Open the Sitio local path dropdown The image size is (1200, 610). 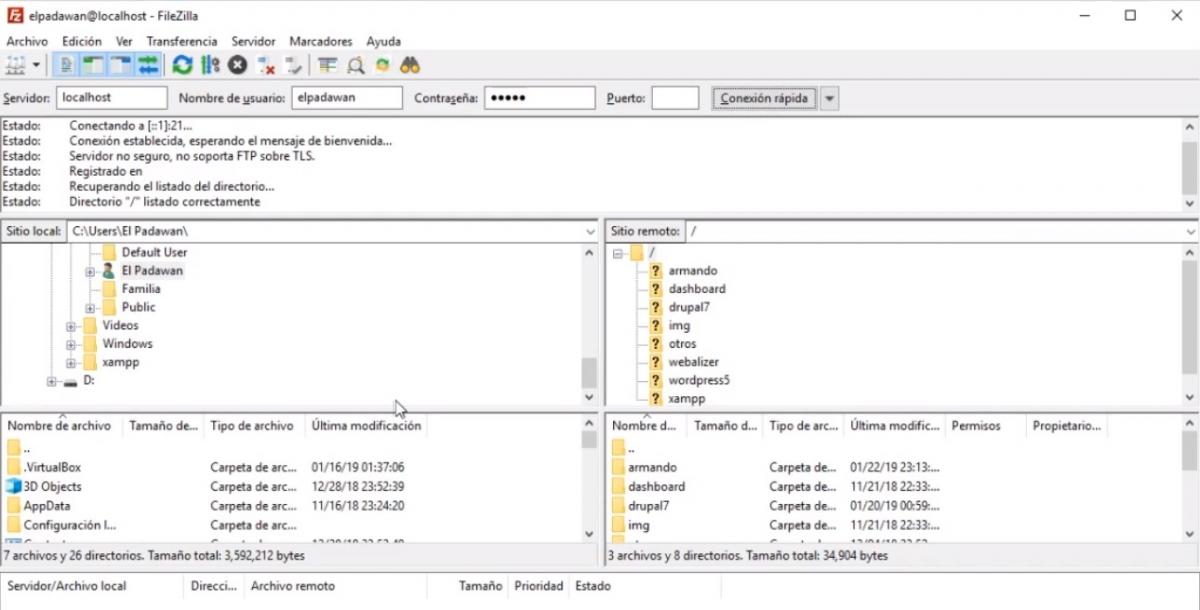590,231
